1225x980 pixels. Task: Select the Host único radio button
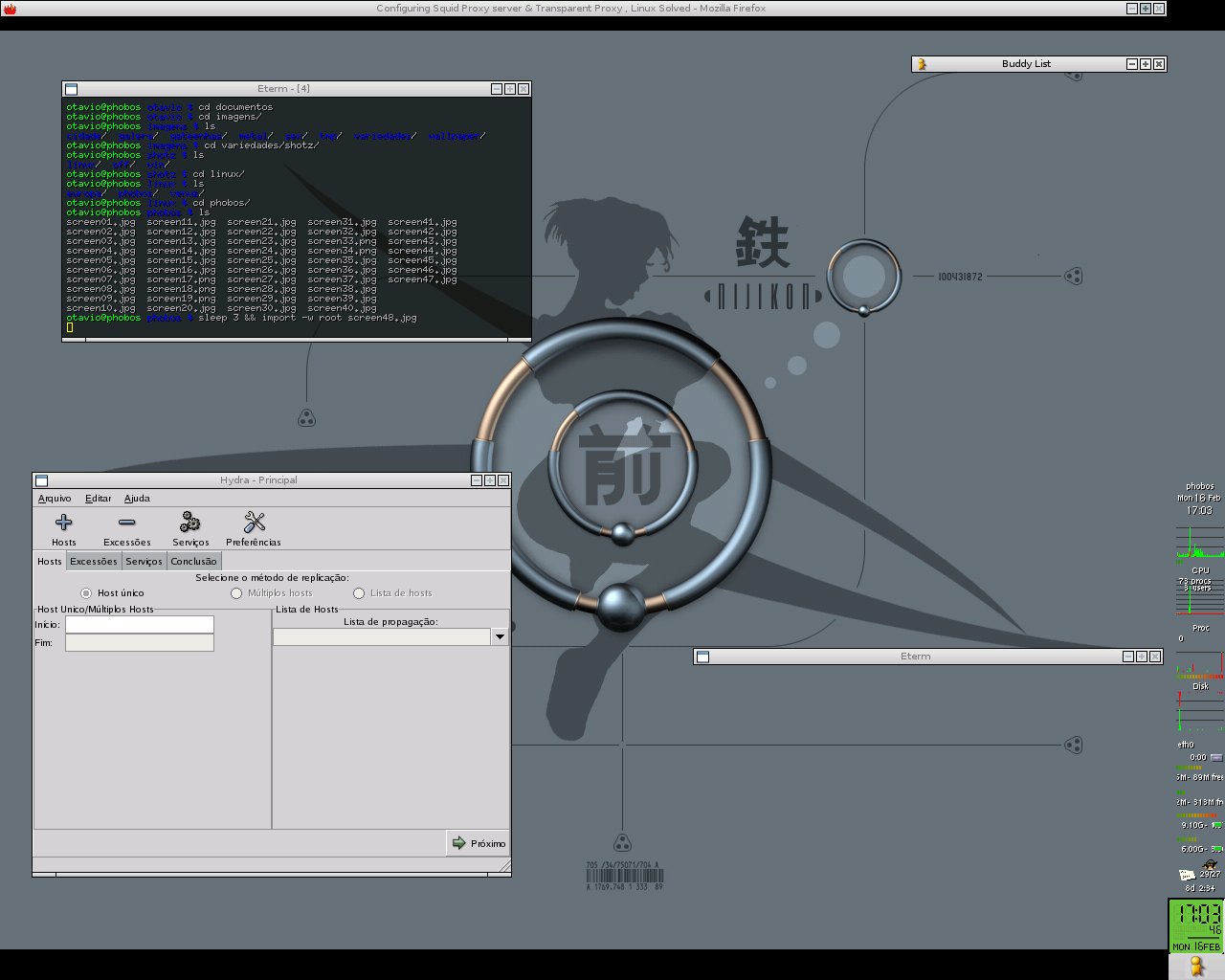(x=86, y=593)
